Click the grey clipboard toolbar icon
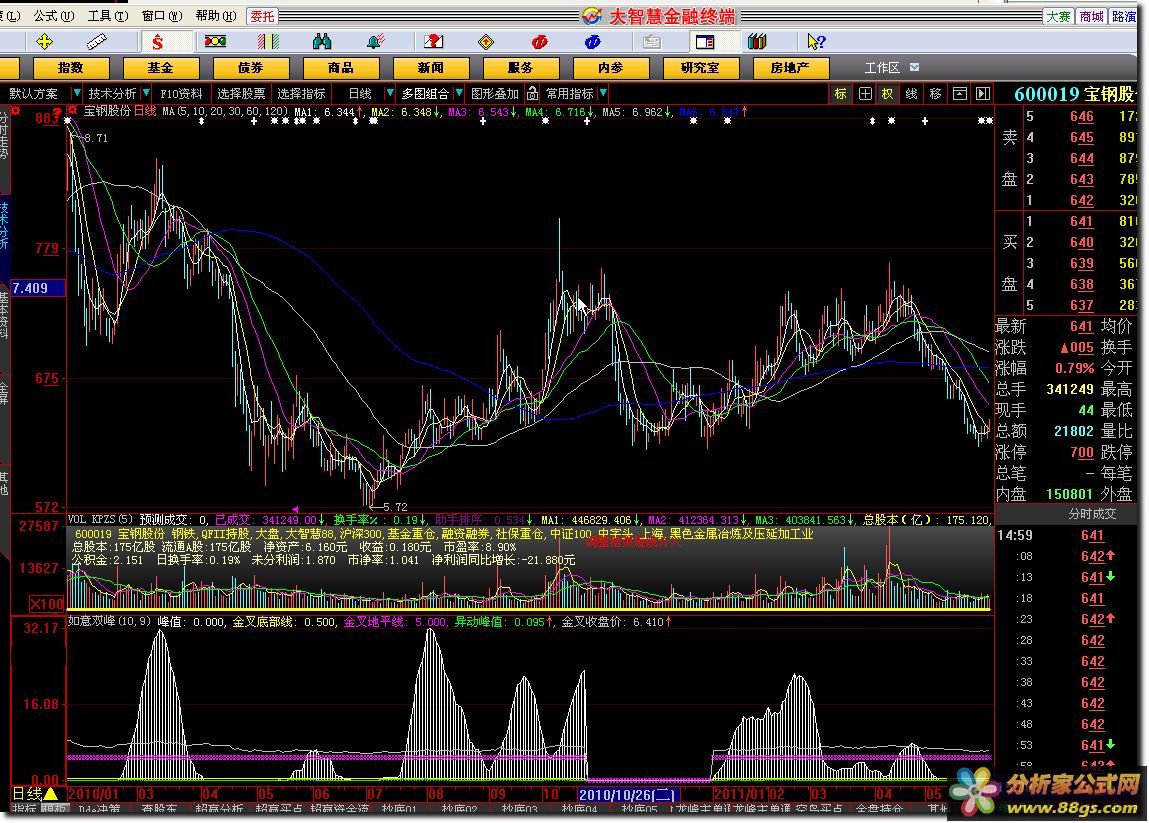The width and height of the screenshot is (1149, 823). coord(651,42)
